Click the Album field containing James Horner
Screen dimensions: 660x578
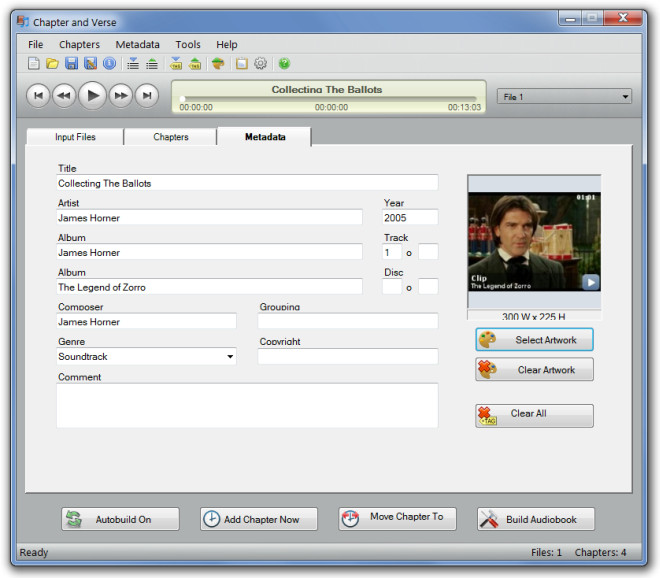click(209, 253)
